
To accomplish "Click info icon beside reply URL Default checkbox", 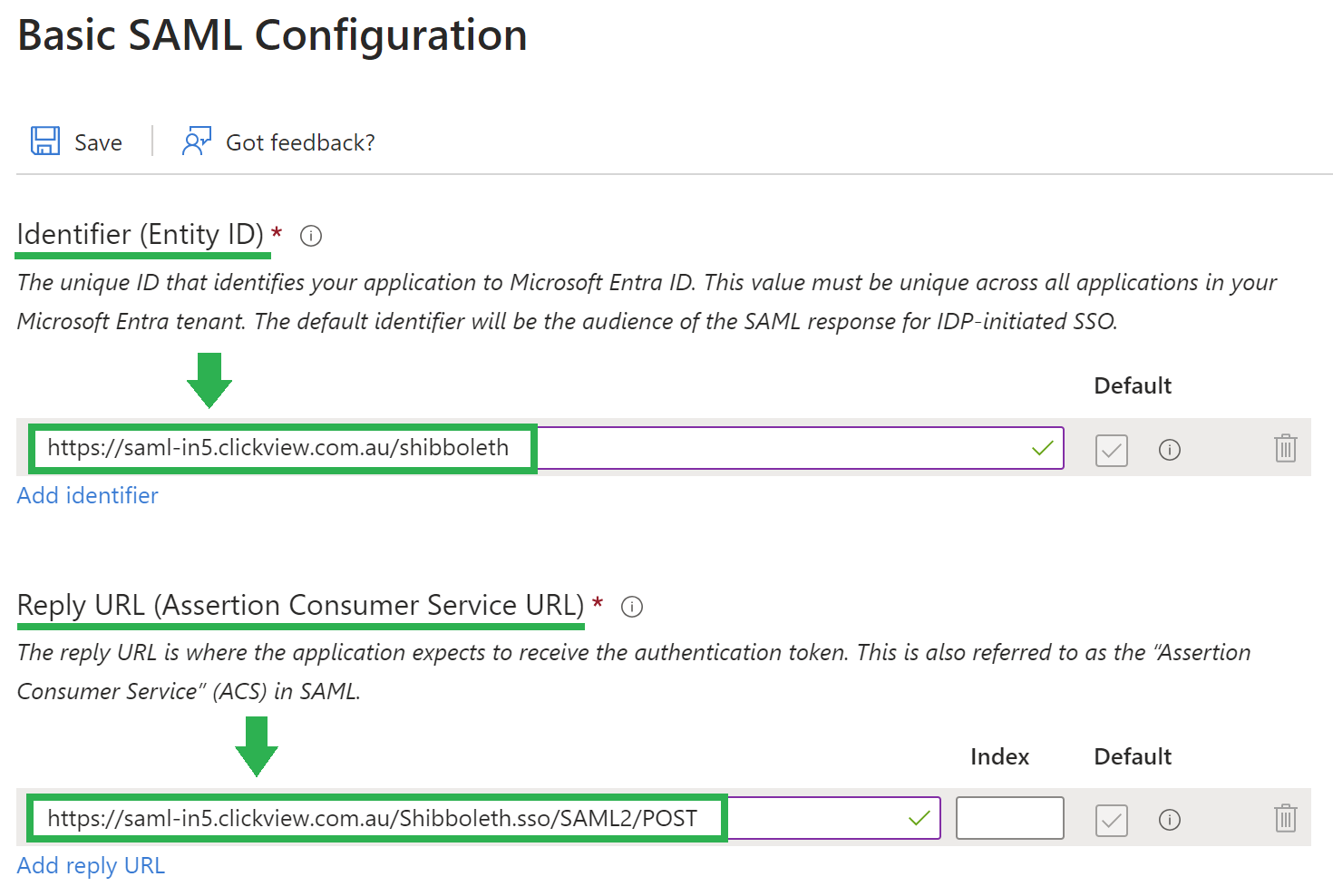I will [x=1170, y=820].
